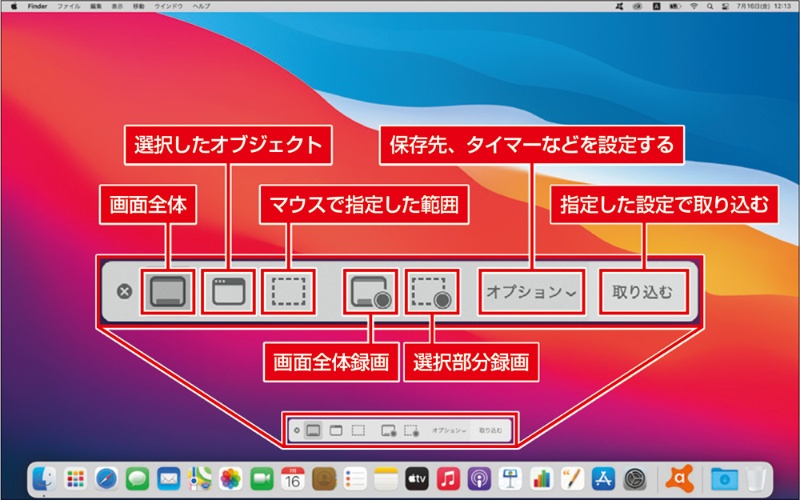The height and width of the screenshot is (500, 800).
Task: Open the ヘルプ menu
Action: pyautogui.click(x=202, y=6)
